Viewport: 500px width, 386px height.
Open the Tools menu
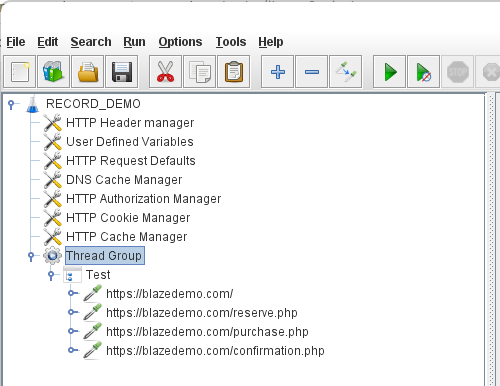(231, 42)
